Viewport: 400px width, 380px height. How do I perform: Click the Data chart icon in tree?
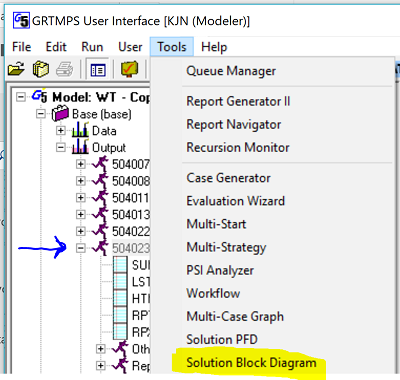(80, 129)
